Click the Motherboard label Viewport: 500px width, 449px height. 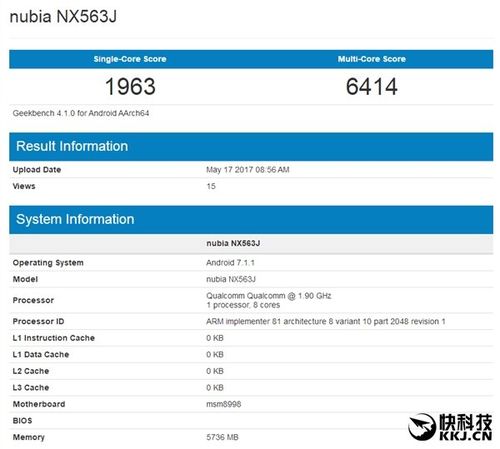(39, 404)
